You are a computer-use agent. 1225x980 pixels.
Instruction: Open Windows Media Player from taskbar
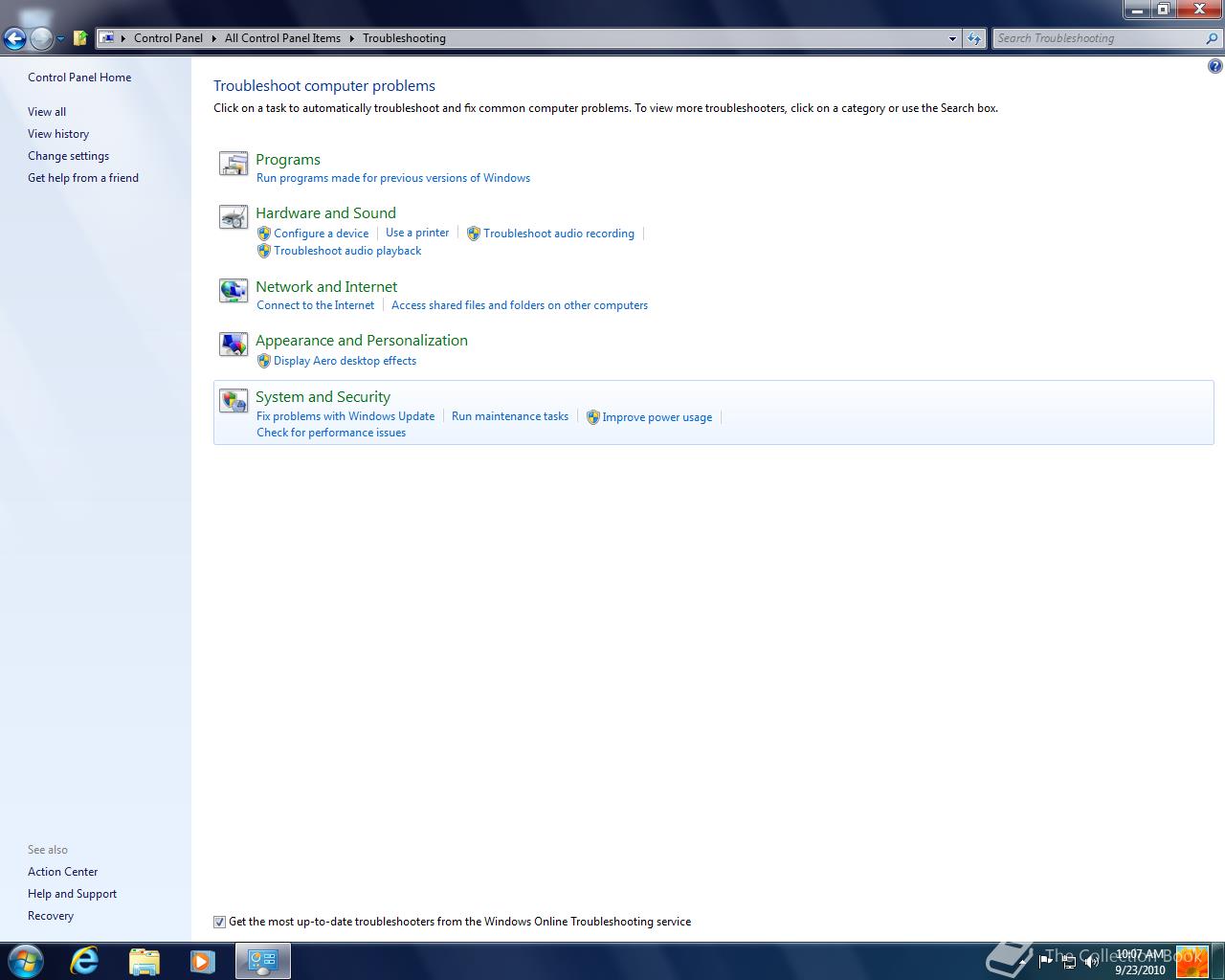click(x=202, y=961)
